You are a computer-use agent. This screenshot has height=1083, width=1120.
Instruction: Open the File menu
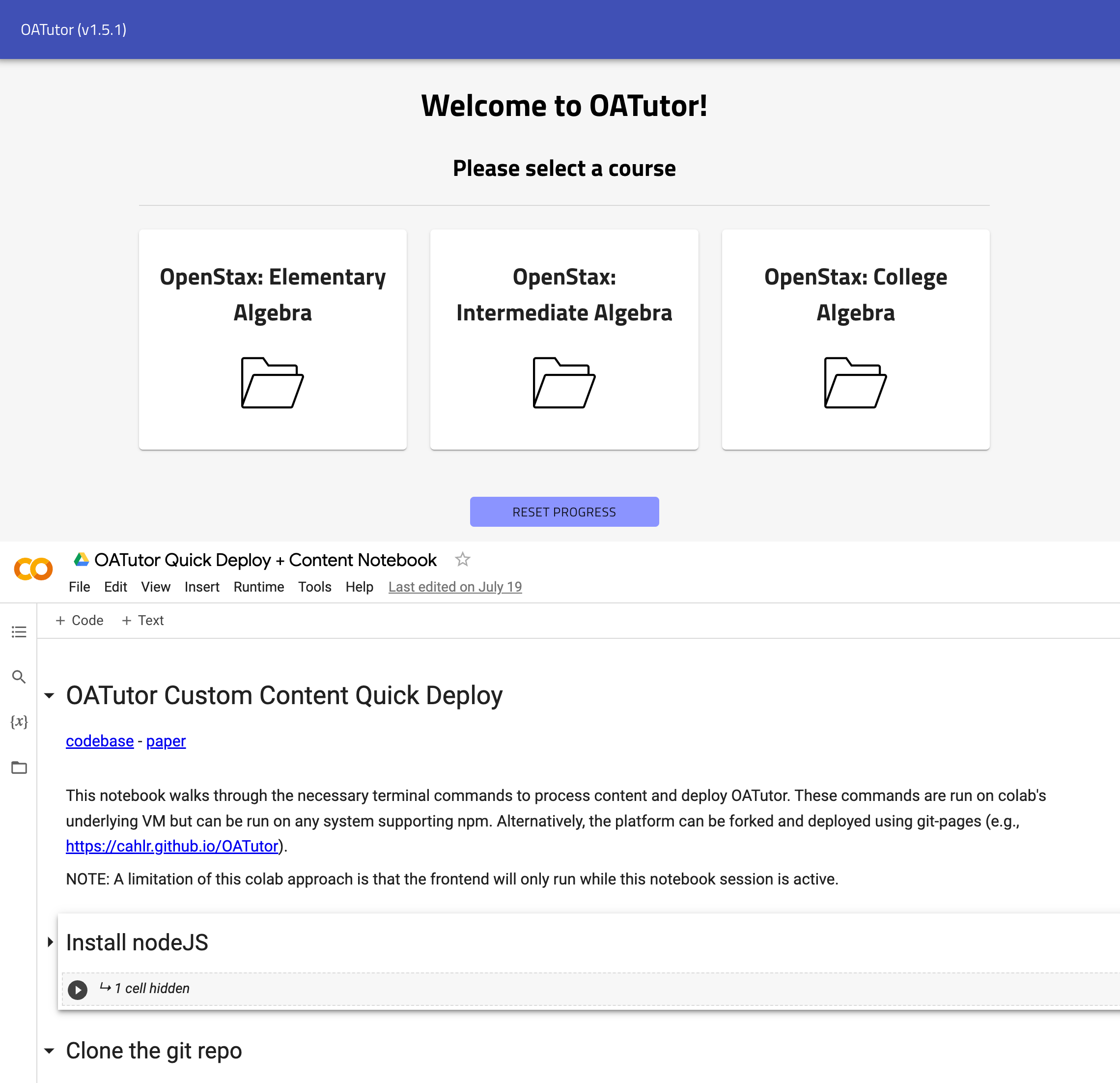80,587
